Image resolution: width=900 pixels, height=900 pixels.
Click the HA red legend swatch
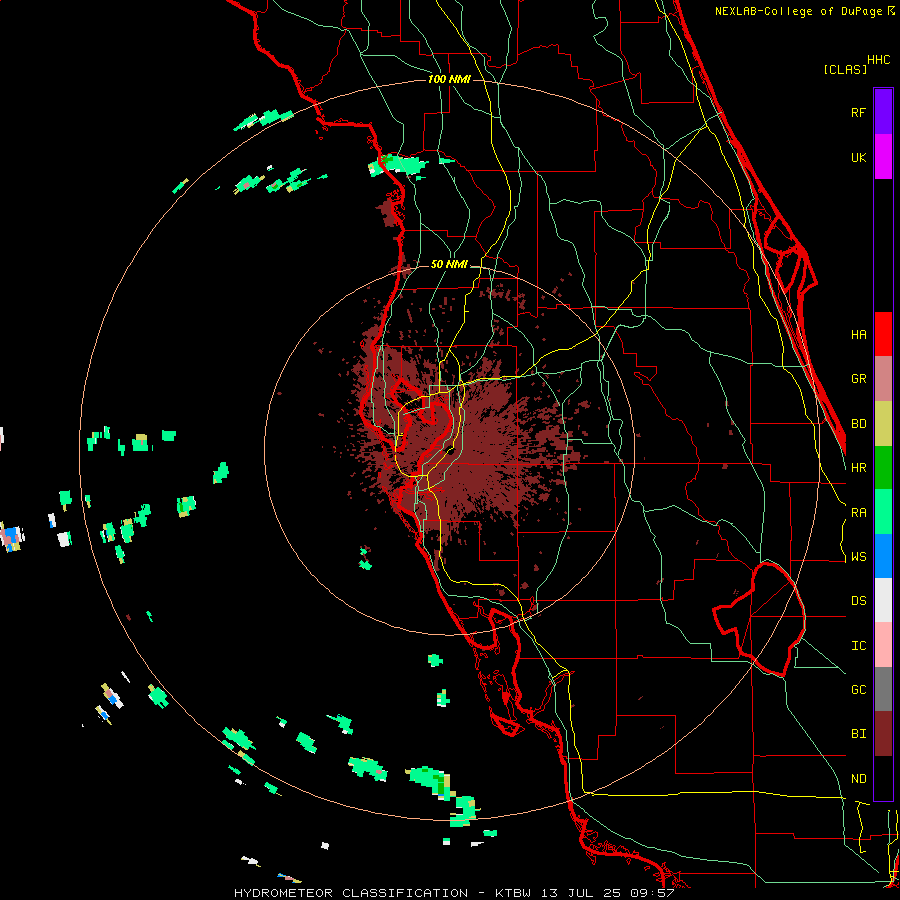coord(883,334)
